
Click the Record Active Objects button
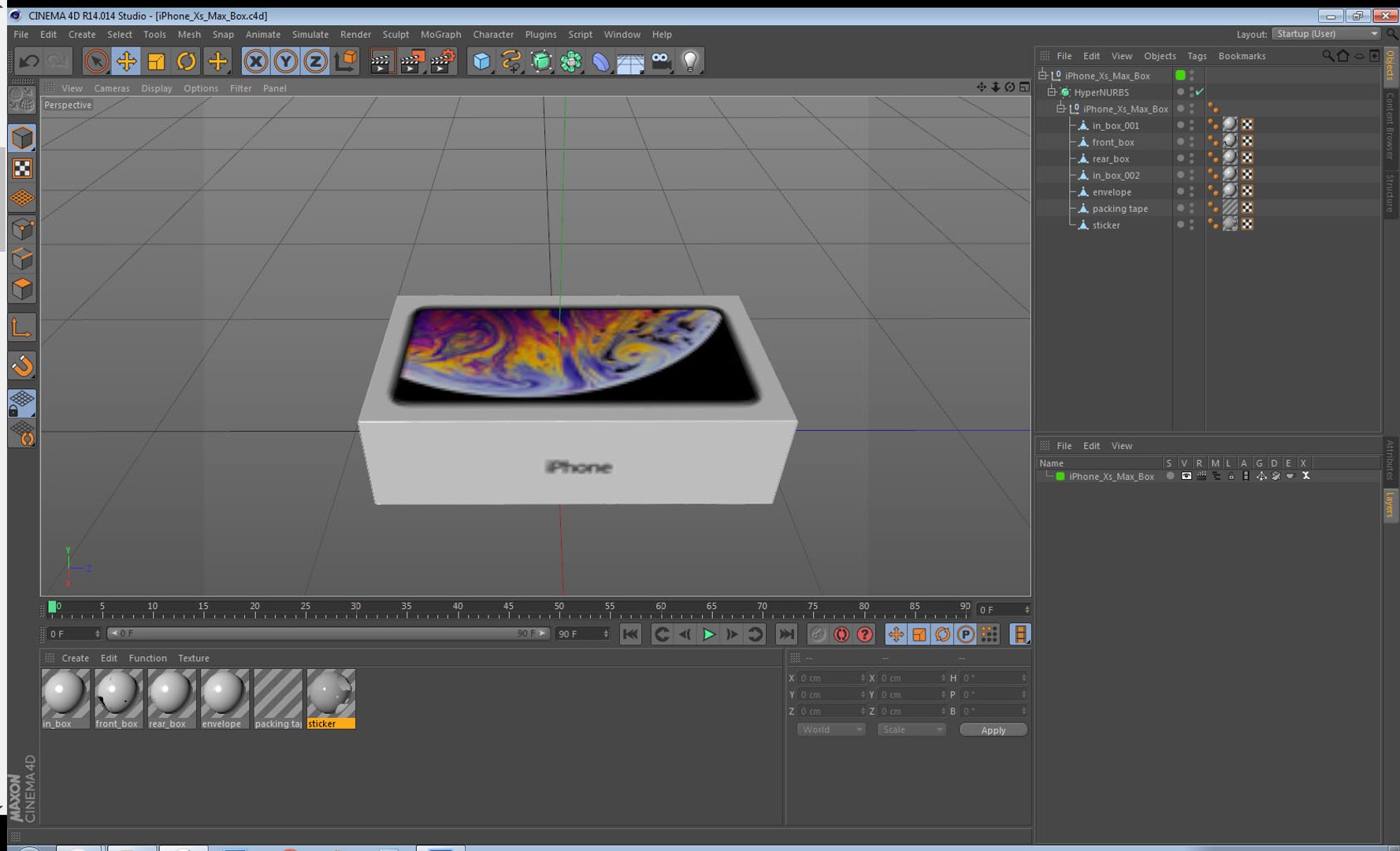pyautogui.click(x=818, y=634)
